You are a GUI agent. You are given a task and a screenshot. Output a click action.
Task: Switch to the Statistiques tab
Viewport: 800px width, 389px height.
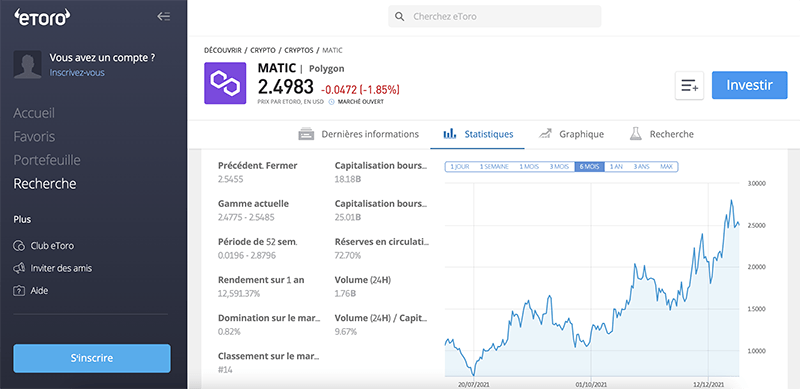[x=478, y=134]
